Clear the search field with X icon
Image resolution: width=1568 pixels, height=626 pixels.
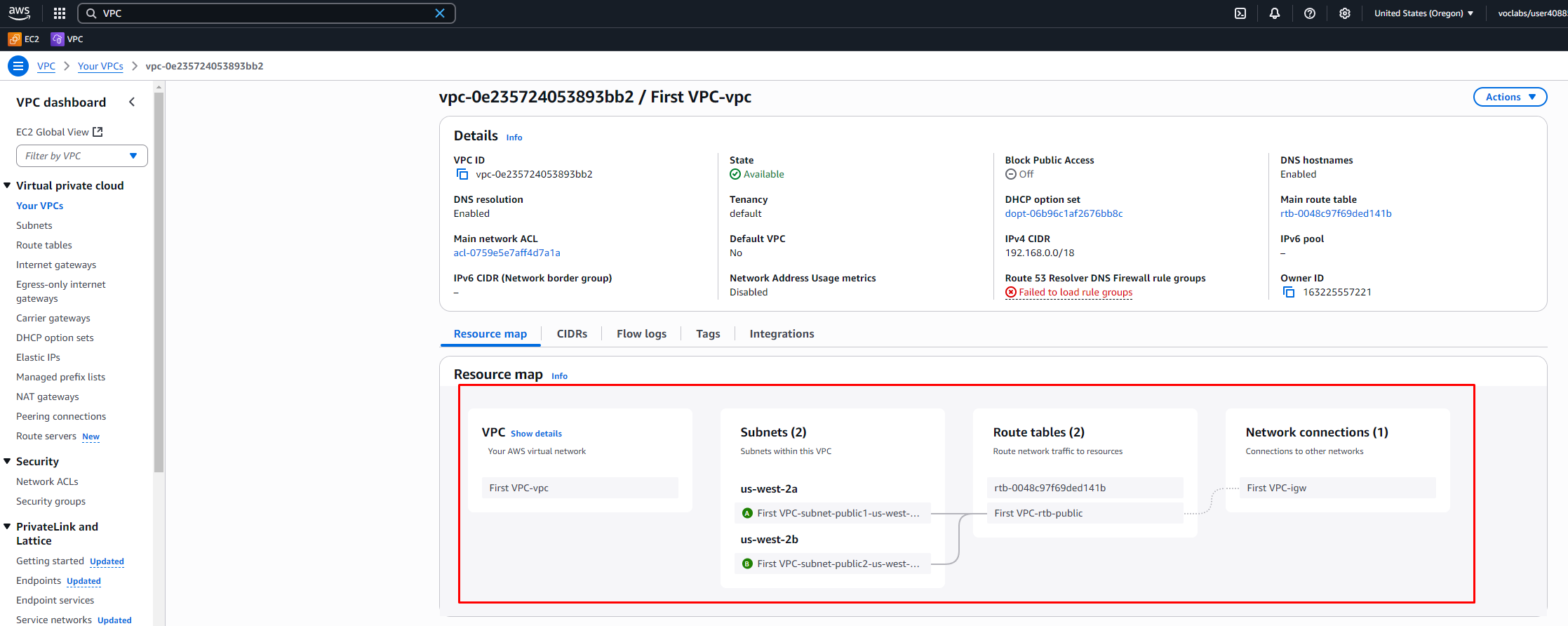pos(440,13)
